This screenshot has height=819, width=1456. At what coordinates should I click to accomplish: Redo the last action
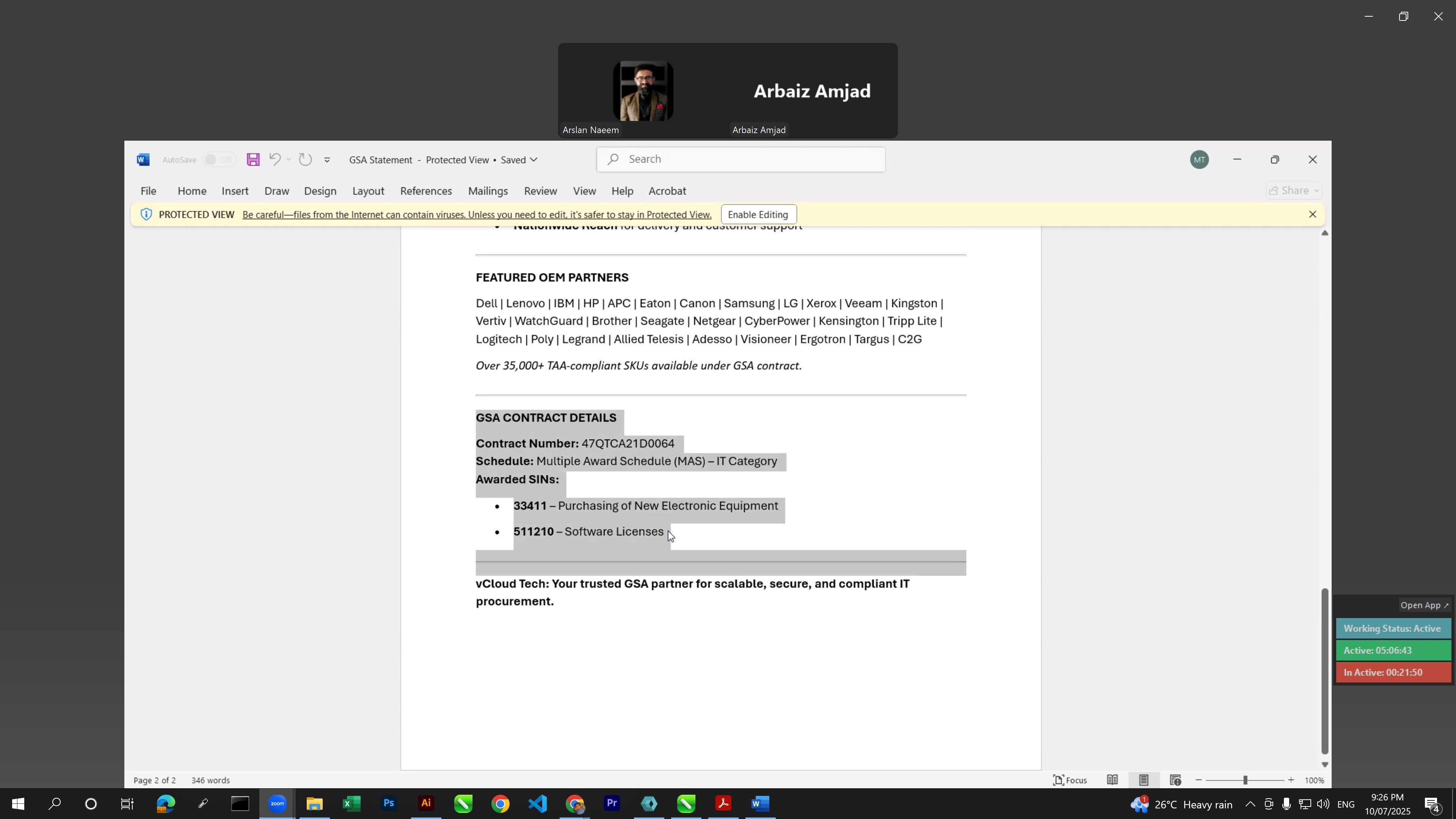click(305, 160)
